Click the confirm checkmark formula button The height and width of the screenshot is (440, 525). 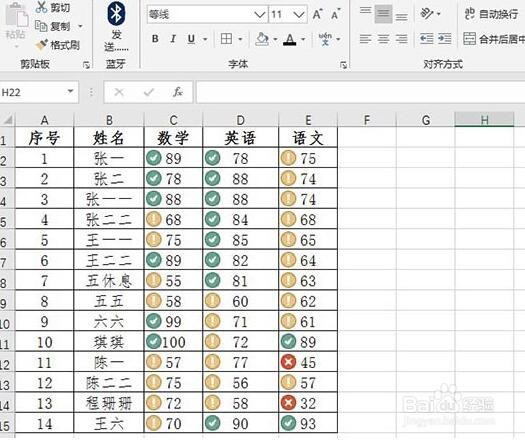point(149,92)
